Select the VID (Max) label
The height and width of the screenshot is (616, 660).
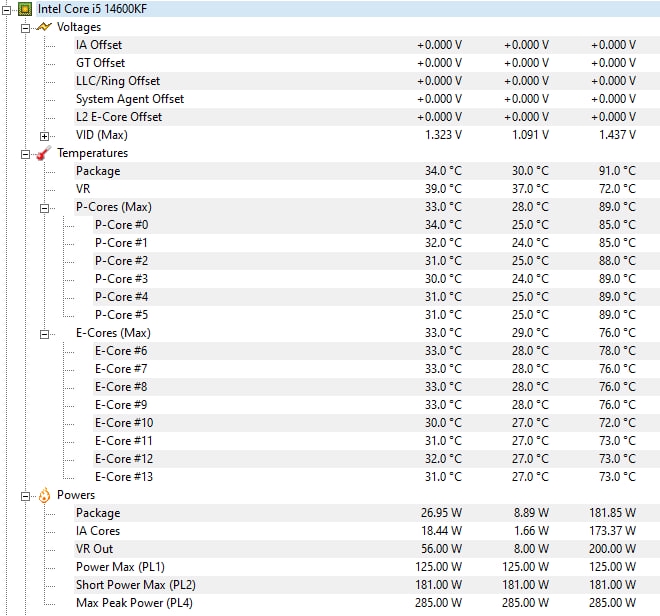tap(102, 135)
